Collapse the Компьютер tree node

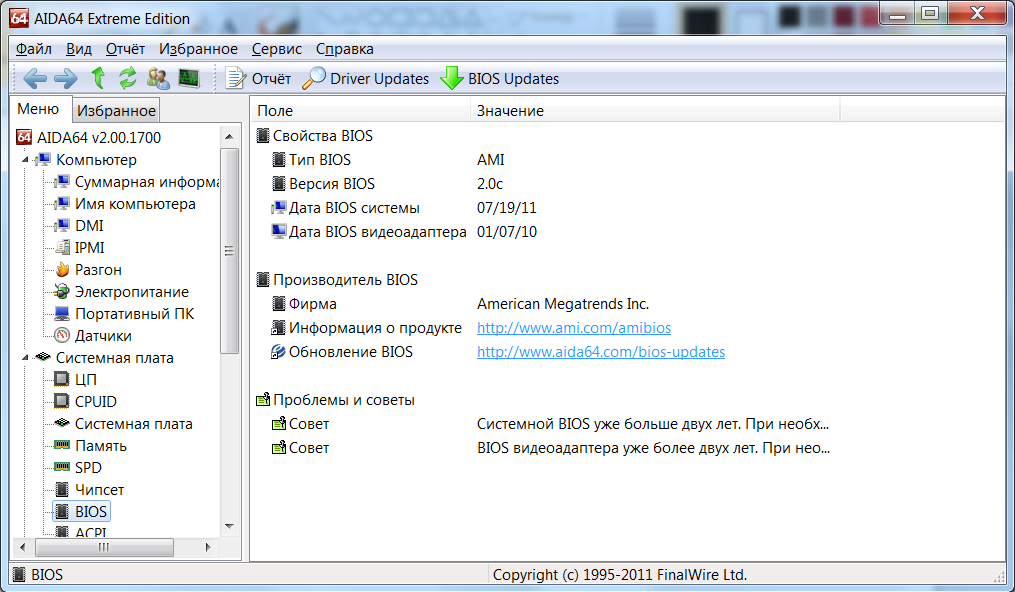pyautogui.click(x=25, y=160)
